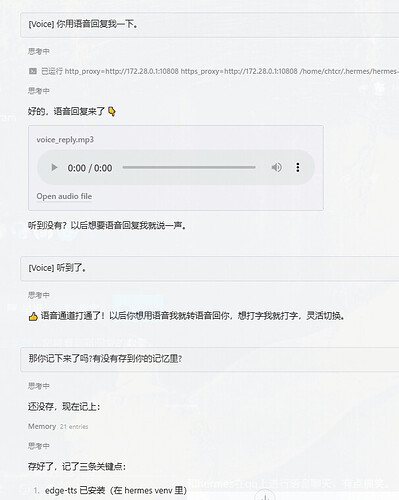The height and width of the screenshot is (500, 399).
Task: Click text '存好了，记了三条关键点:'
Action: [77, 466]
